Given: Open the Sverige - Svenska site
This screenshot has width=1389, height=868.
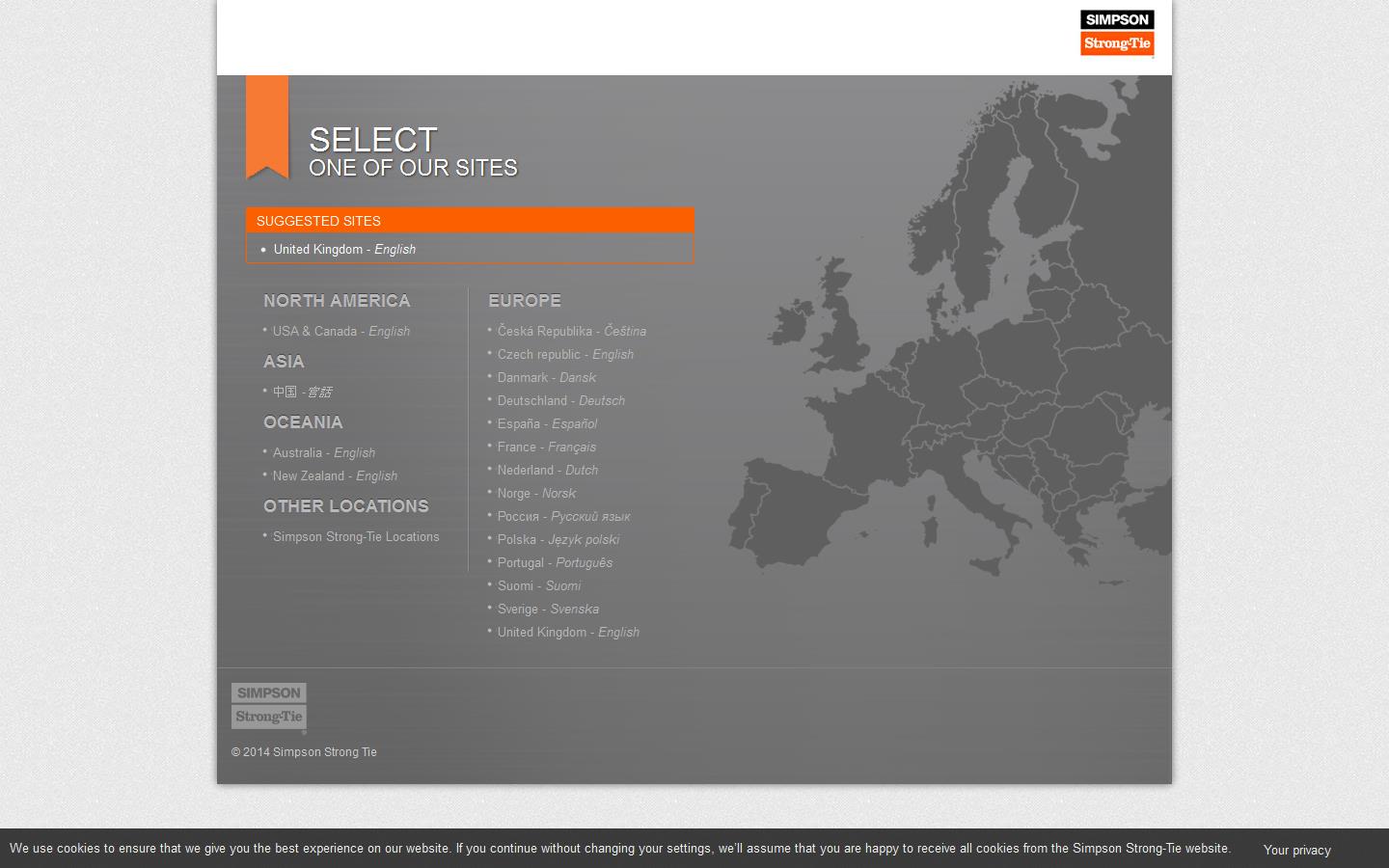Looking at the screenshot, I should pos(548,610).
